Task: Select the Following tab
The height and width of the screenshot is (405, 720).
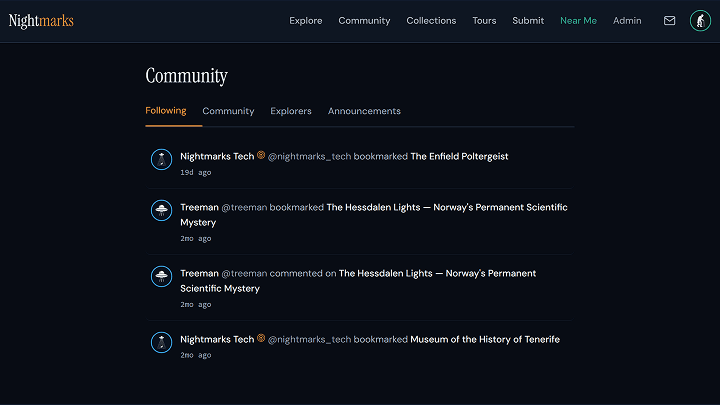Action: [166, 111]
